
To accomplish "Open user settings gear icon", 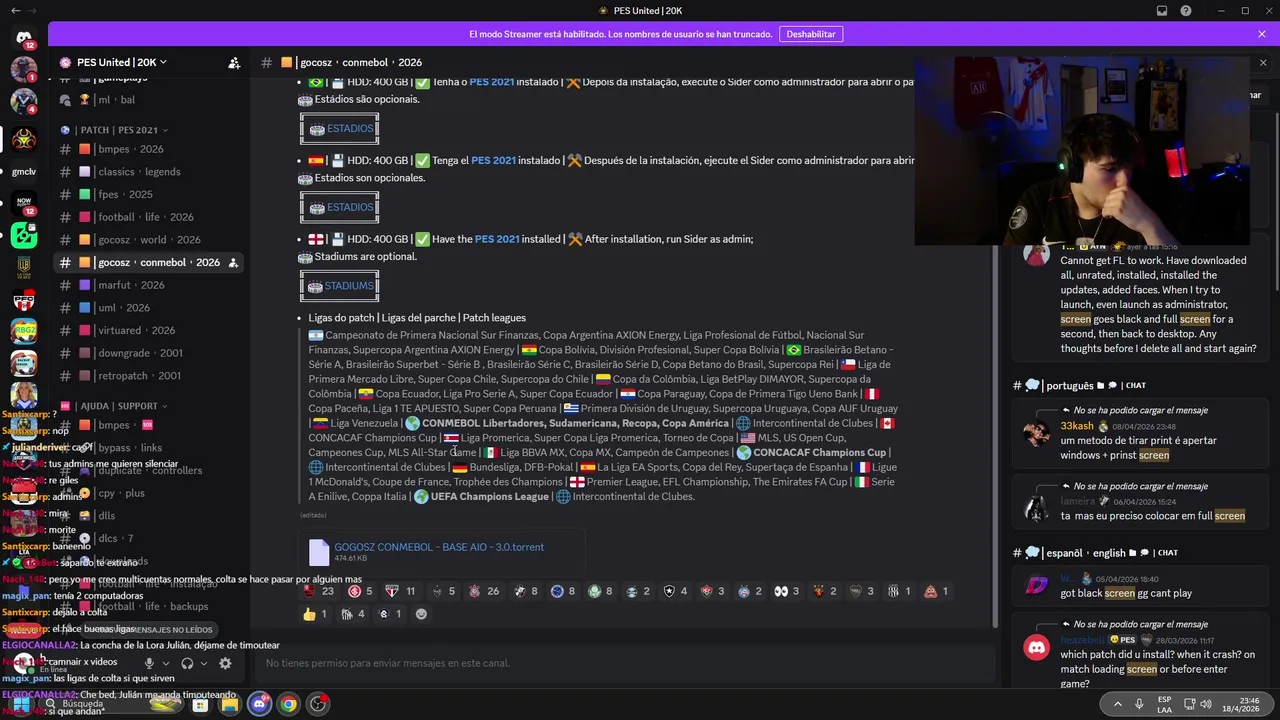I will point(225,663).
